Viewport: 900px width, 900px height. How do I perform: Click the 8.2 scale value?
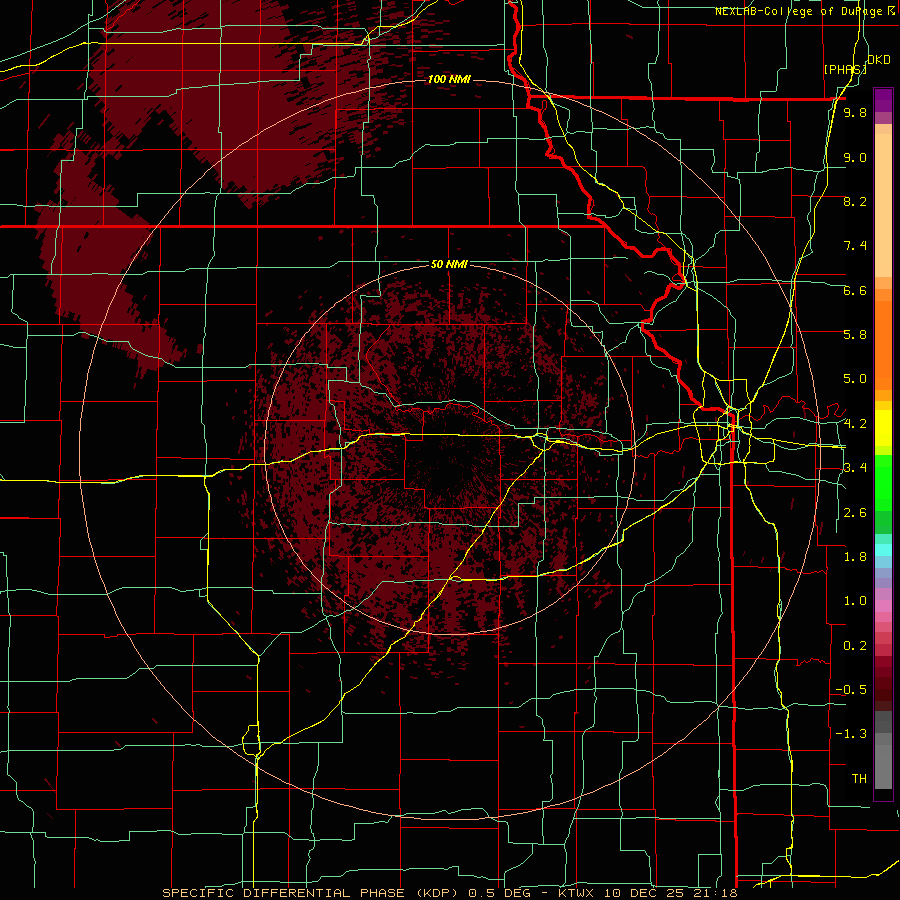855,201
